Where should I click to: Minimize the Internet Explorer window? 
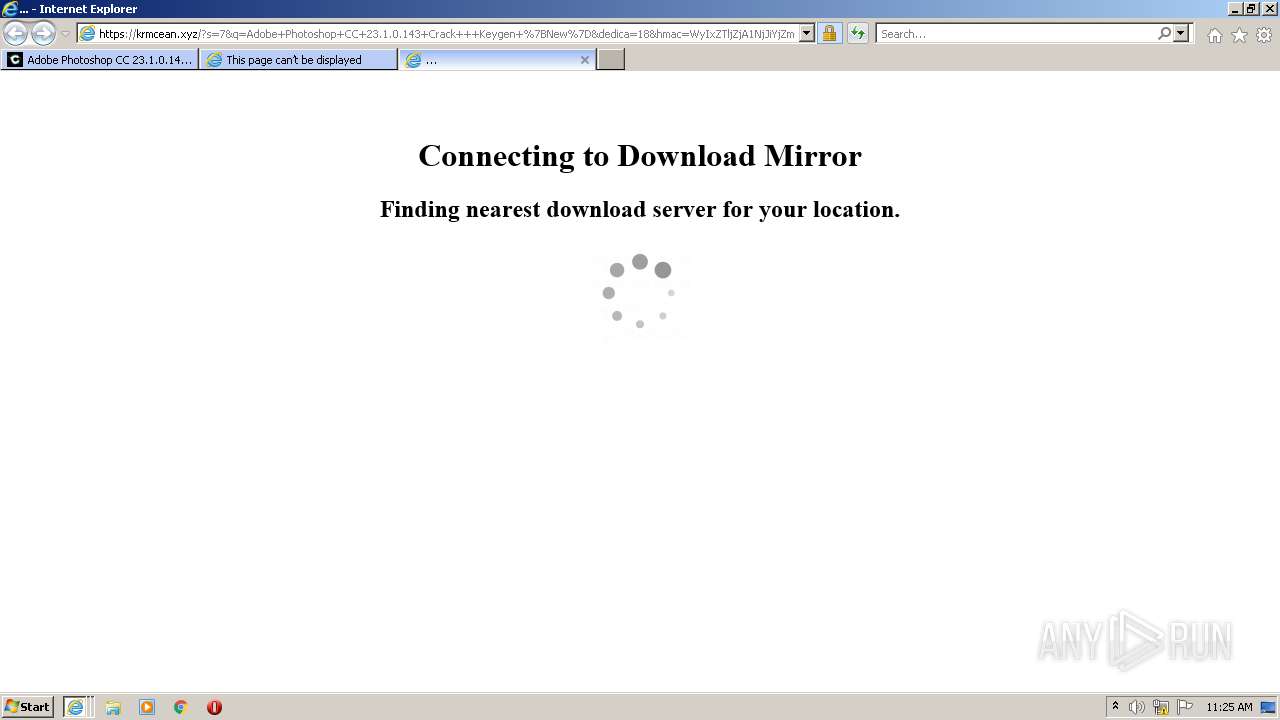1234,9
